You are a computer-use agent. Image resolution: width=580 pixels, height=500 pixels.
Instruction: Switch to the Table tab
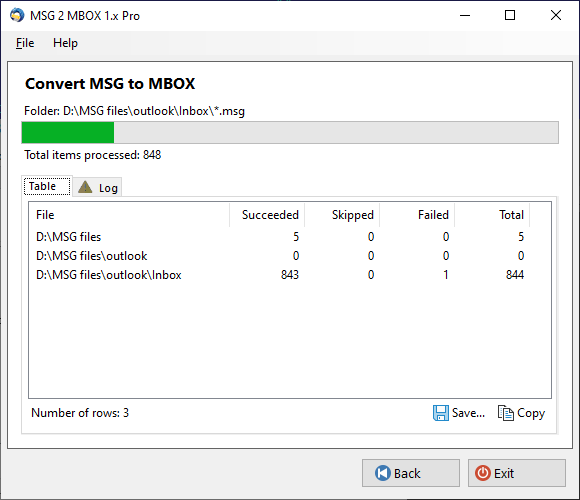pos(47,186)
